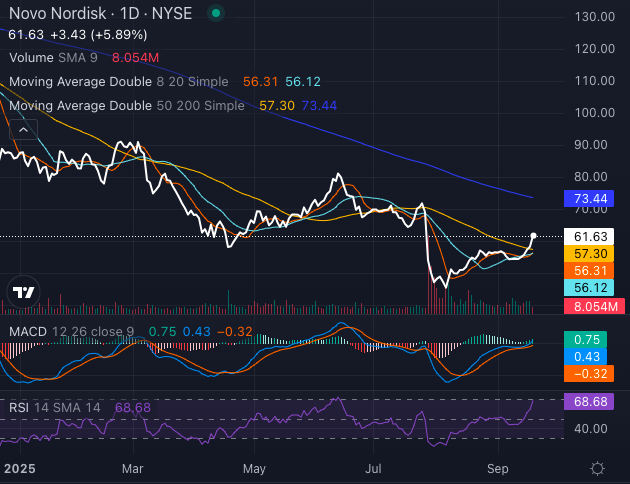Click the Mar time axis label
The width and height of the screenshot is (630, 484).
coord(133,469)
